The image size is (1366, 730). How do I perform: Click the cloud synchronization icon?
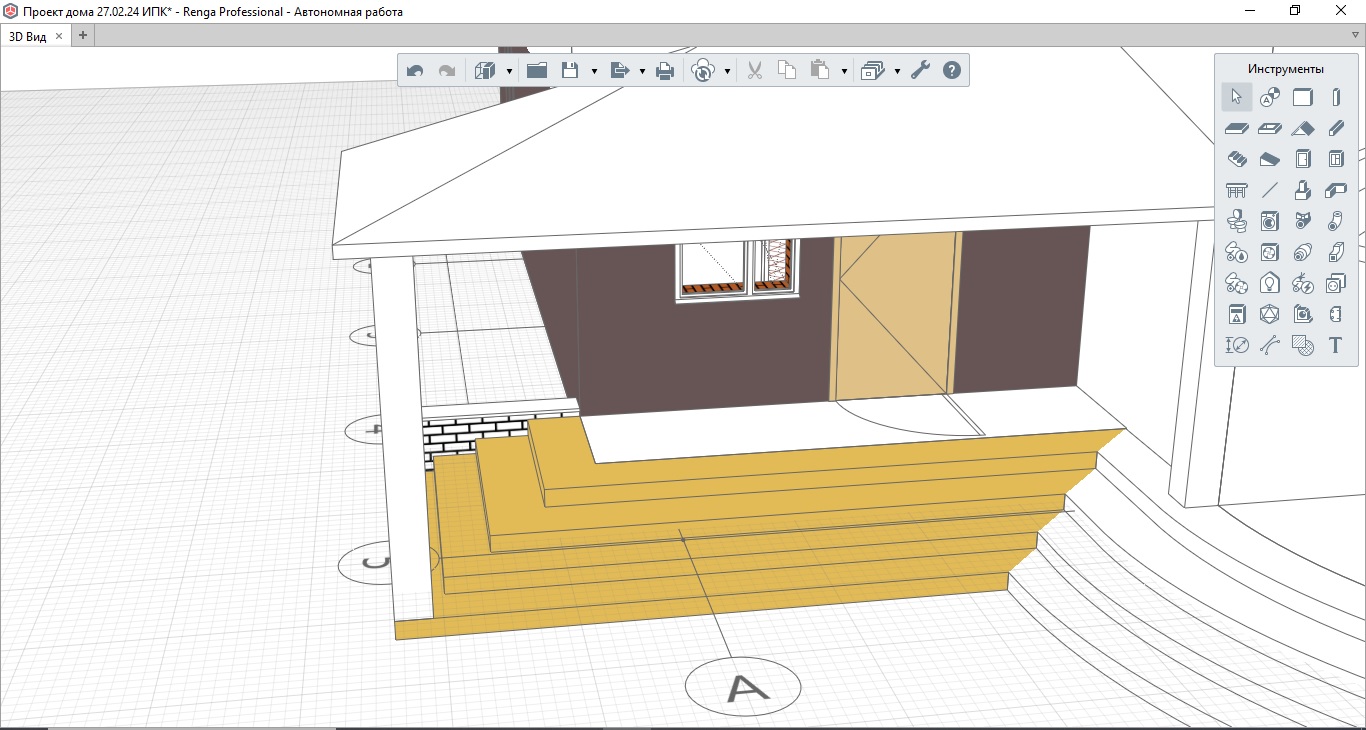pyautogui.click(x=703, y=70)
